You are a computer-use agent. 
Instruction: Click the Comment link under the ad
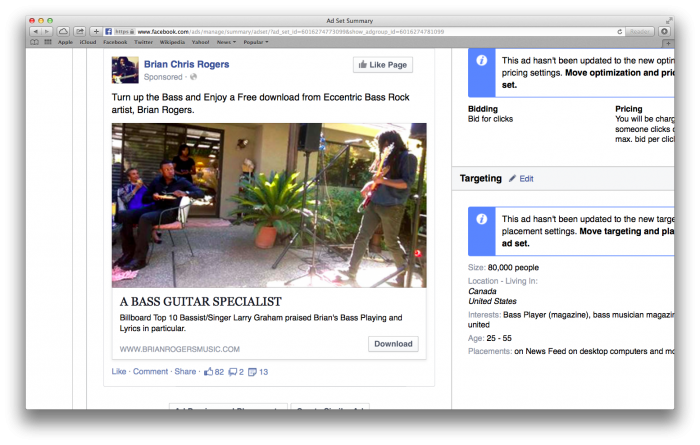click(150, 371)
